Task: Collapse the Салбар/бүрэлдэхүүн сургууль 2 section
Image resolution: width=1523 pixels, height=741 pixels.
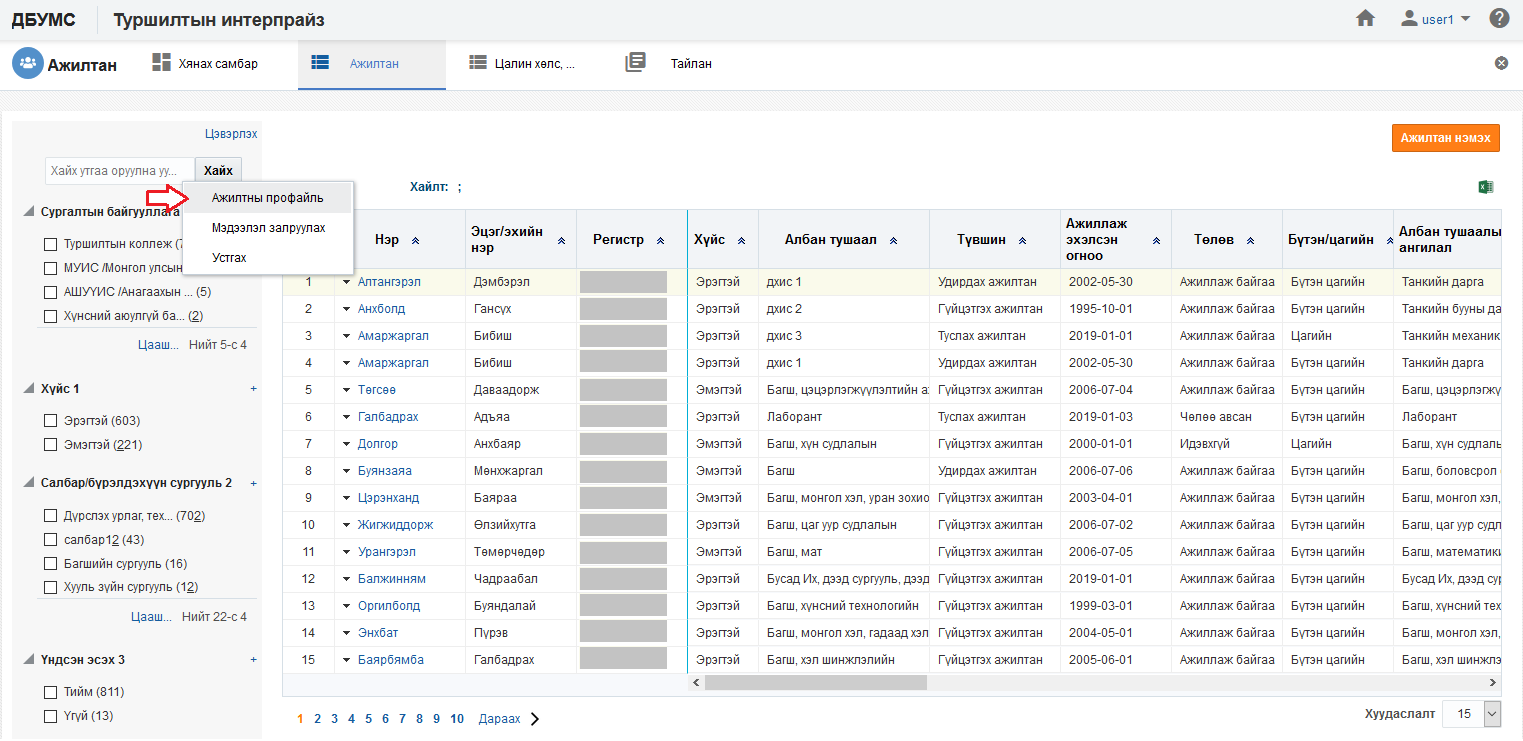Action: (x=30, y=483)
